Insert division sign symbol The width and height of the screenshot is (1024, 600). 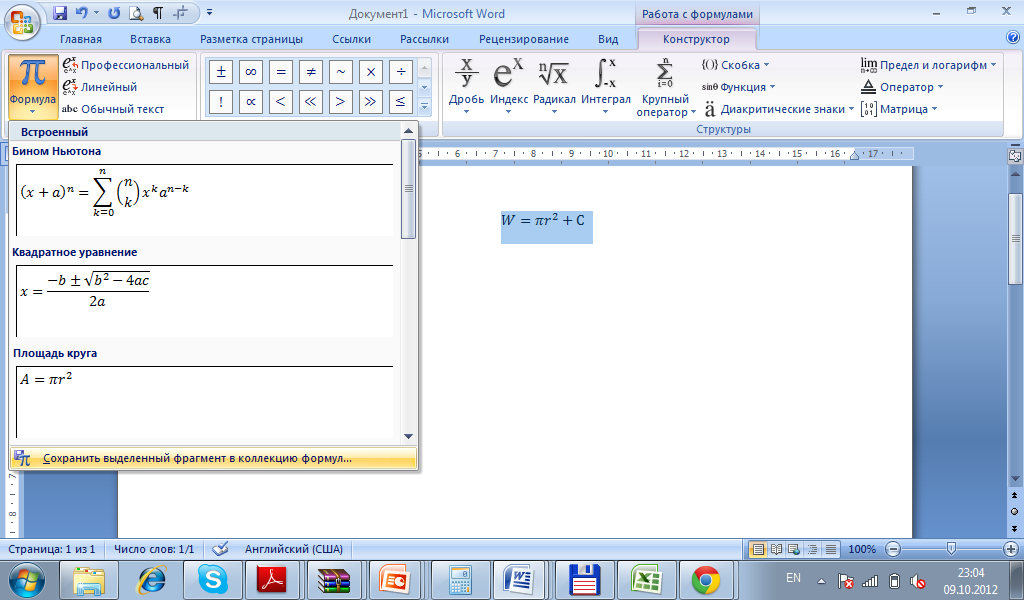coord(401,72)
